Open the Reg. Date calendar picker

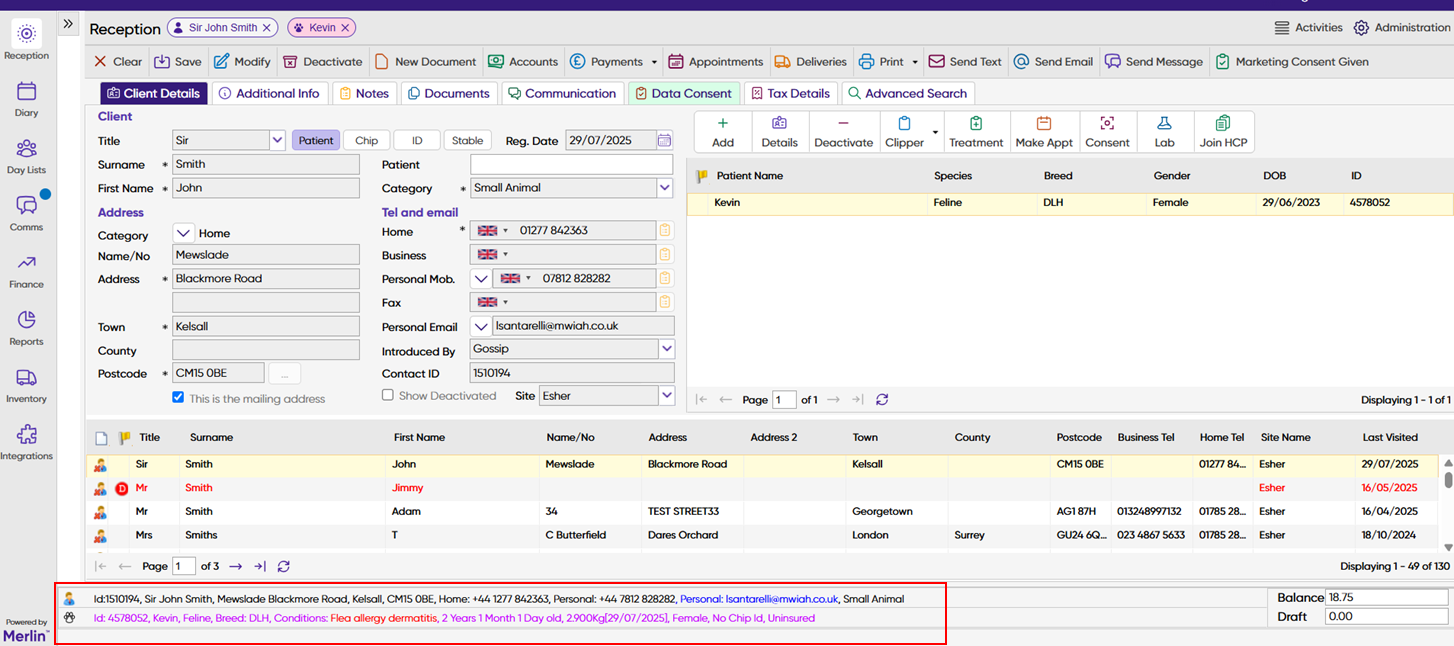tap(665, 140)
